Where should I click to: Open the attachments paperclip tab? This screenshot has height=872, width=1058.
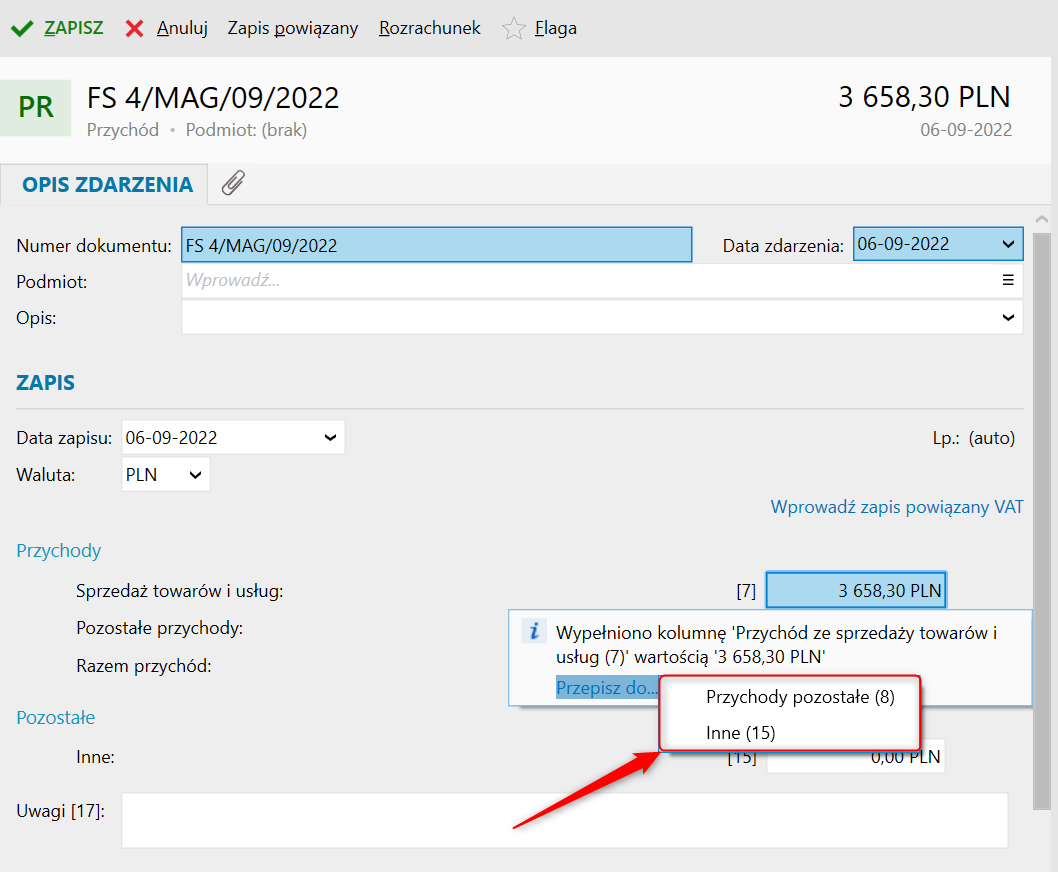click(233, 183)
